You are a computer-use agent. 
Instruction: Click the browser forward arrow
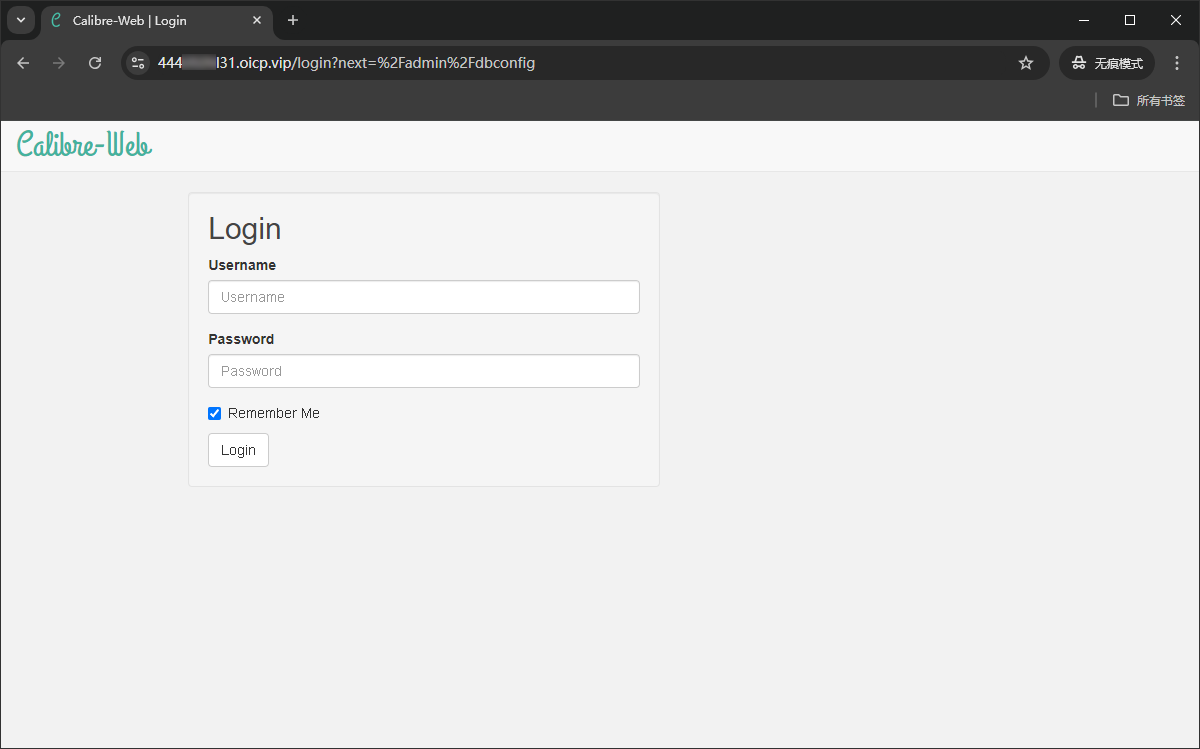click(59, 63)
